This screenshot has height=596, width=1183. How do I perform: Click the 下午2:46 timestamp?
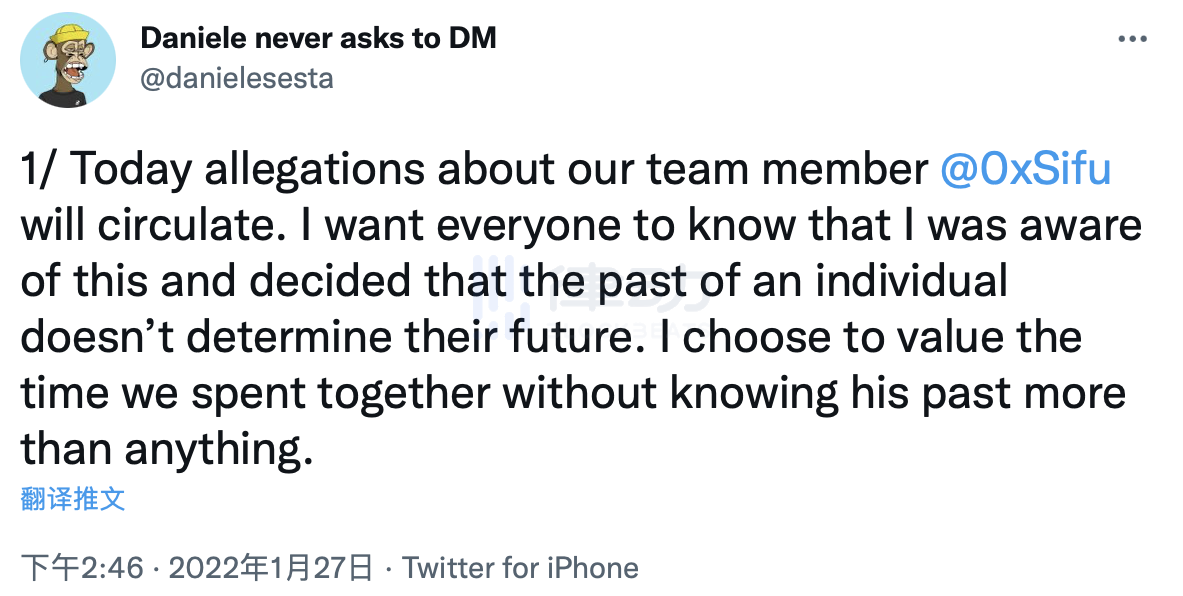click(x=82, y=569)
